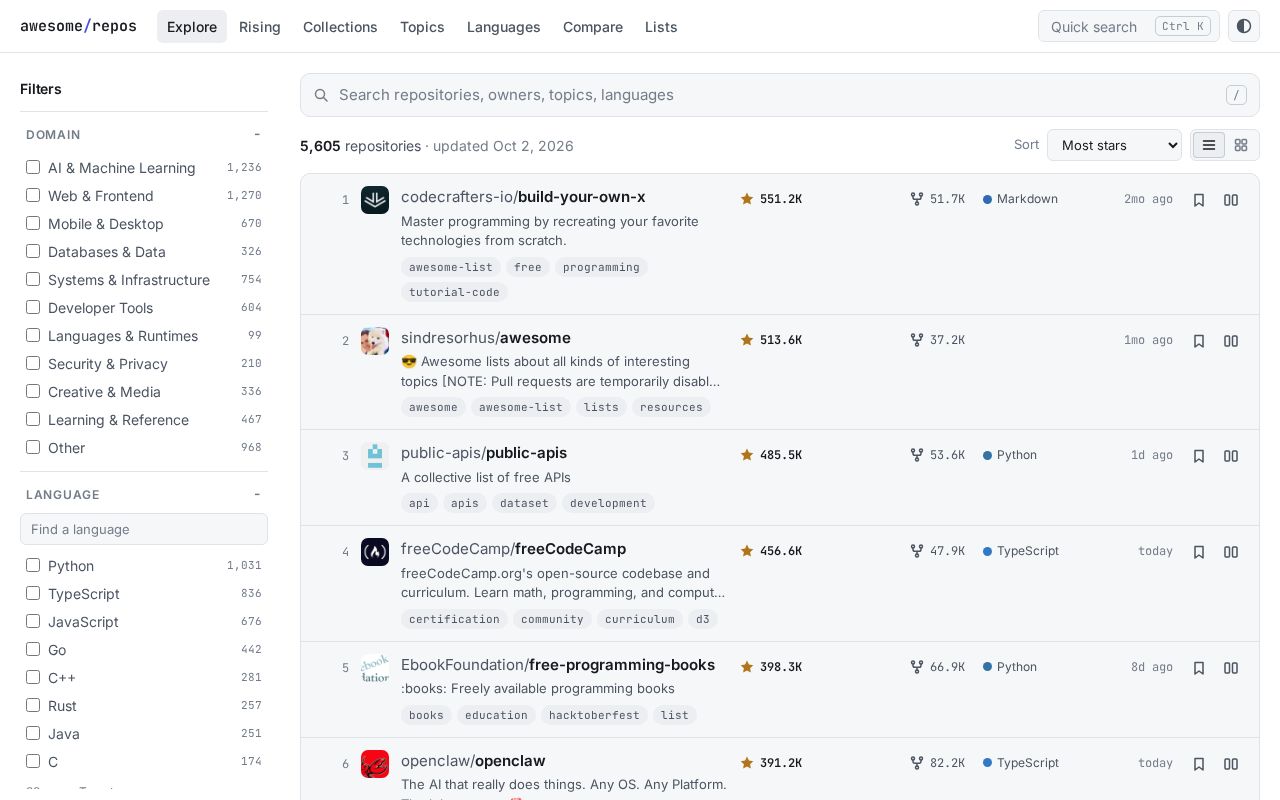Add public-apis to compare
The image size is (1280, 800).
click(1231, 456)
